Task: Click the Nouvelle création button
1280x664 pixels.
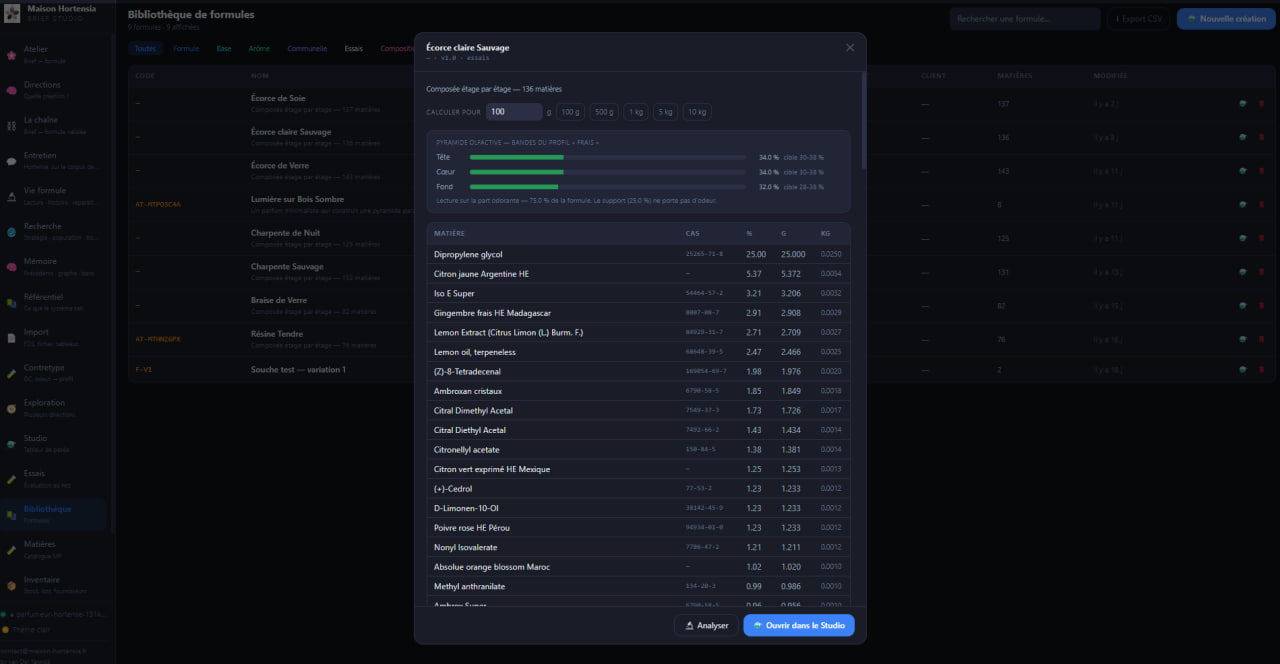Action: 1226,19
